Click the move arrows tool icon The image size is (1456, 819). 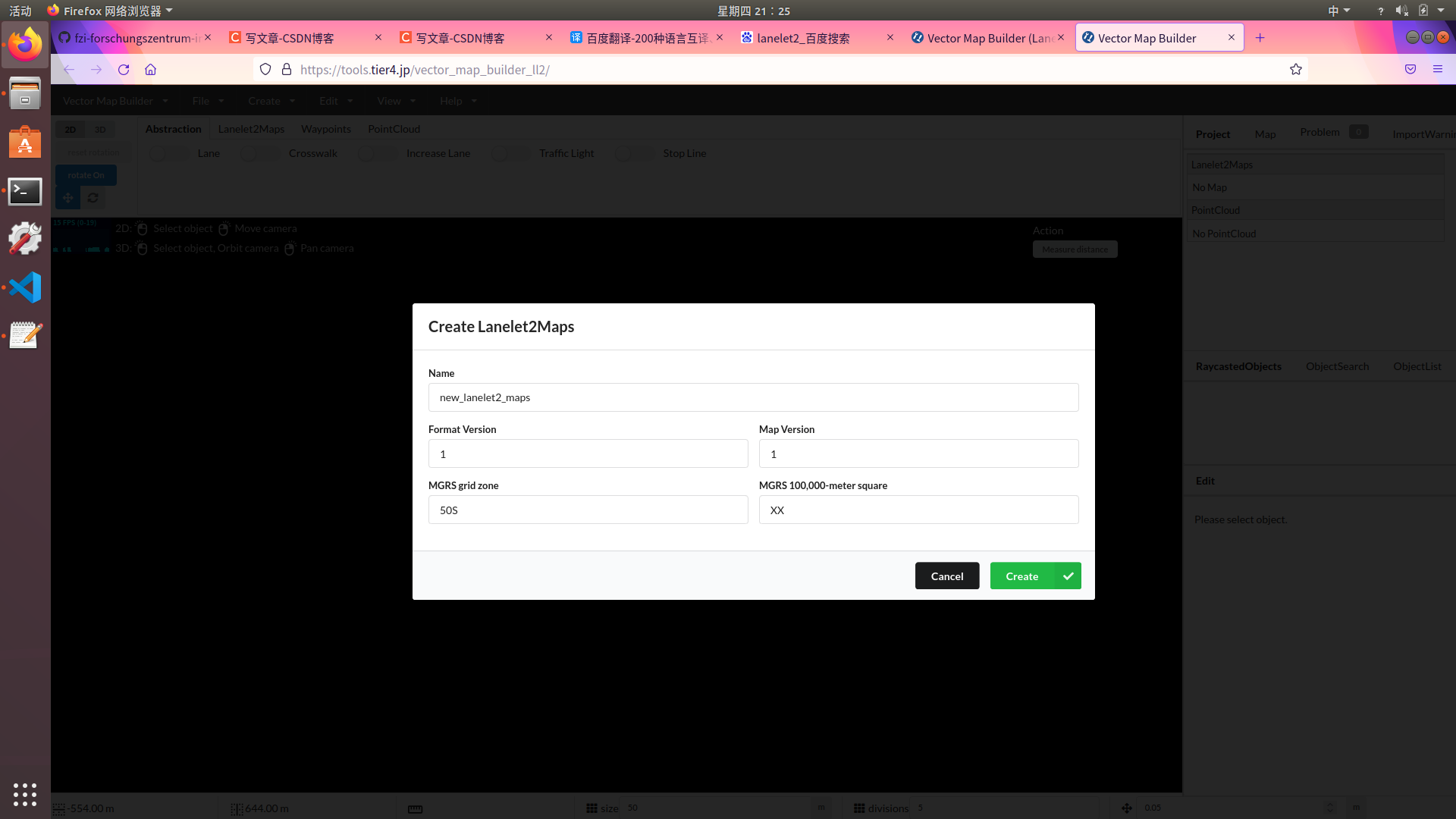(x=67, y=198)
